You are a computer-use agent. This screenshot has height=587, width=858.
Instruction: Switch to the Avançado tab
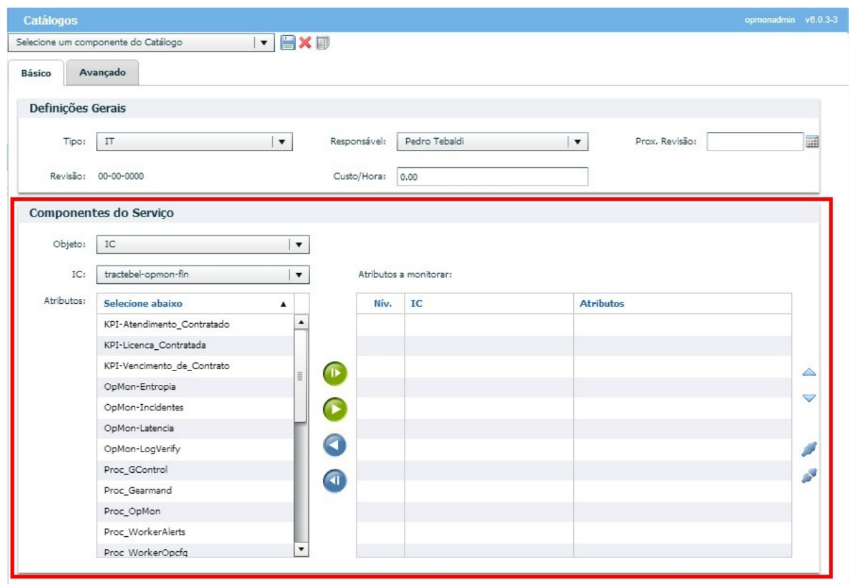tap(102, 73)
